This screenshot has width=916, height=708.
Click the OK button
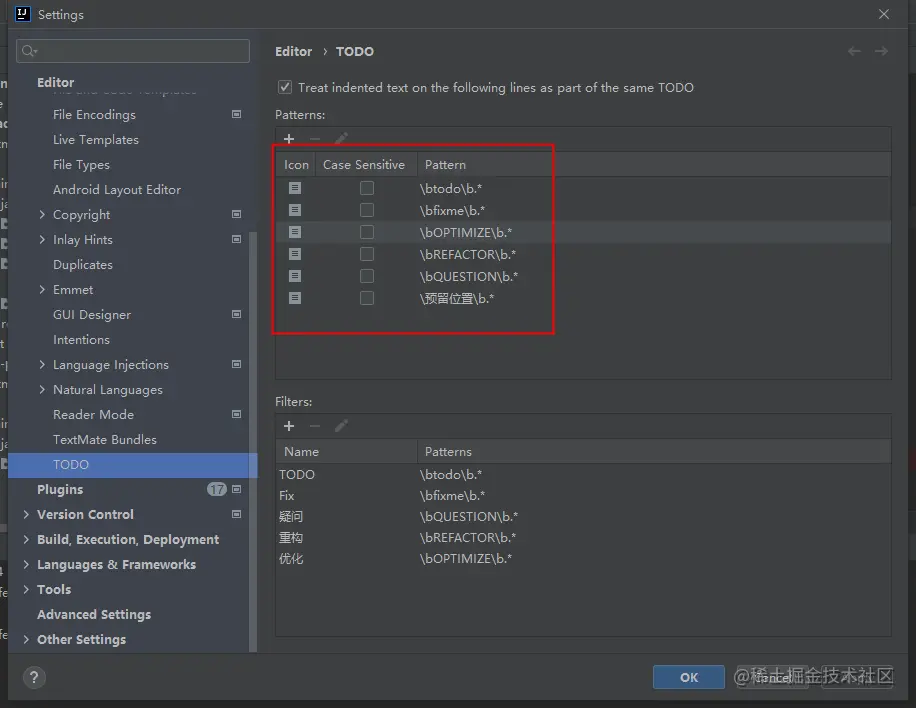[689, 677]
